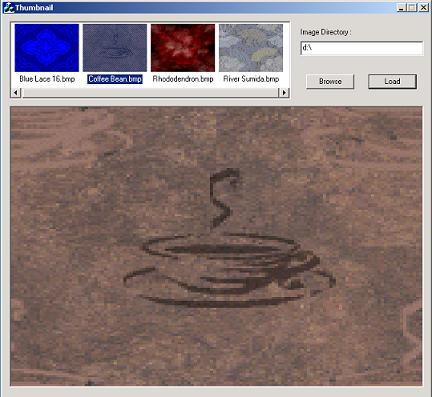The image size is (432, 397).
Task: Close the Thumbnail window
Action: 424,7
